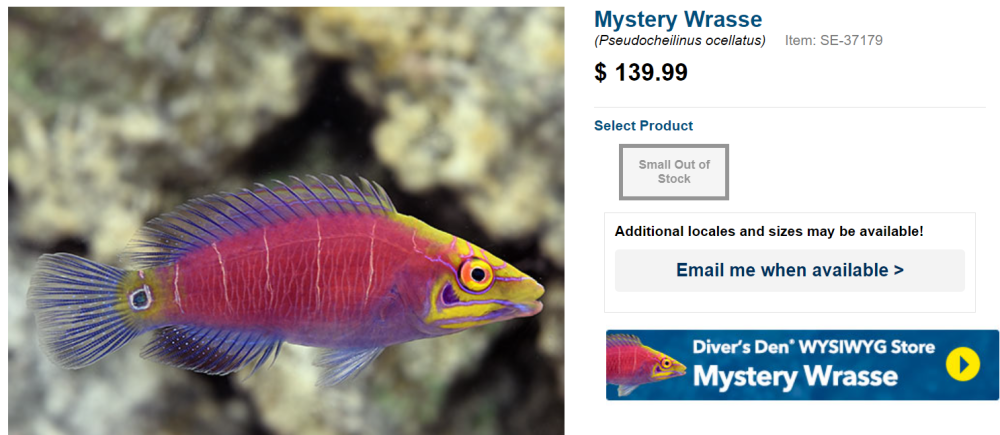Image resolution: width=1000 pixels, height=435 pixels.
Task: Click the yellow arrow icon on Diver's Den banner
Action: coord(962,365)
